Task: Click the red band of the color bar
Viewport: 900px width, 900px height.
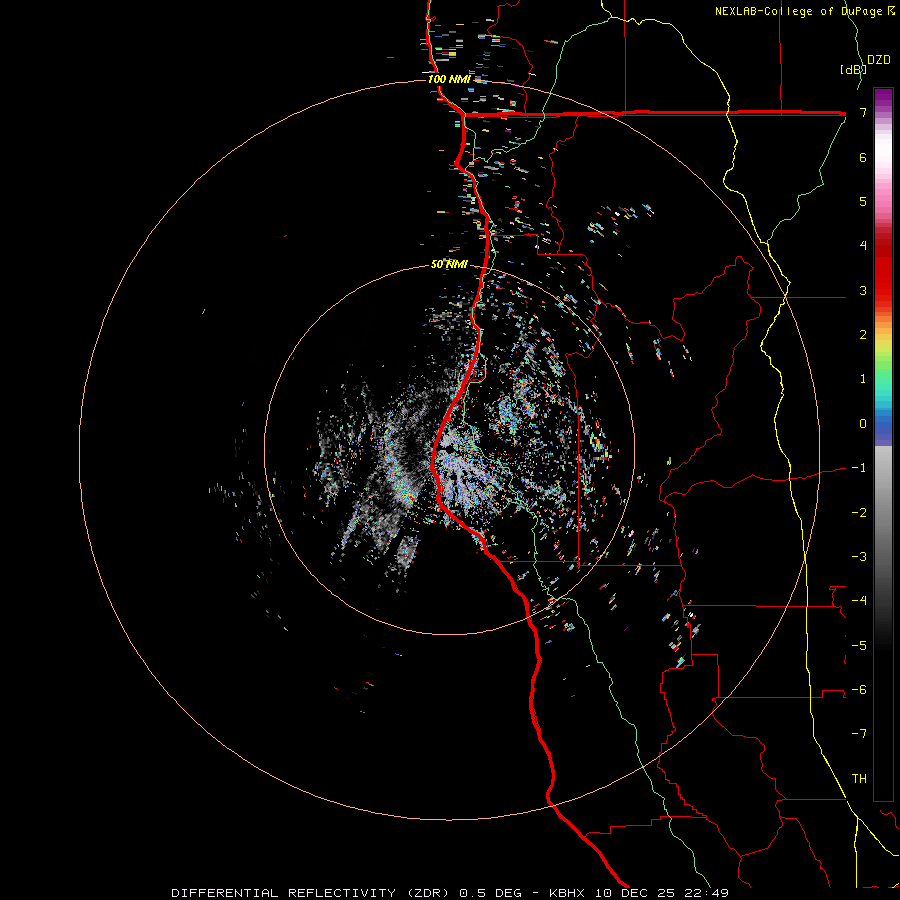Action: pos(883,267)
